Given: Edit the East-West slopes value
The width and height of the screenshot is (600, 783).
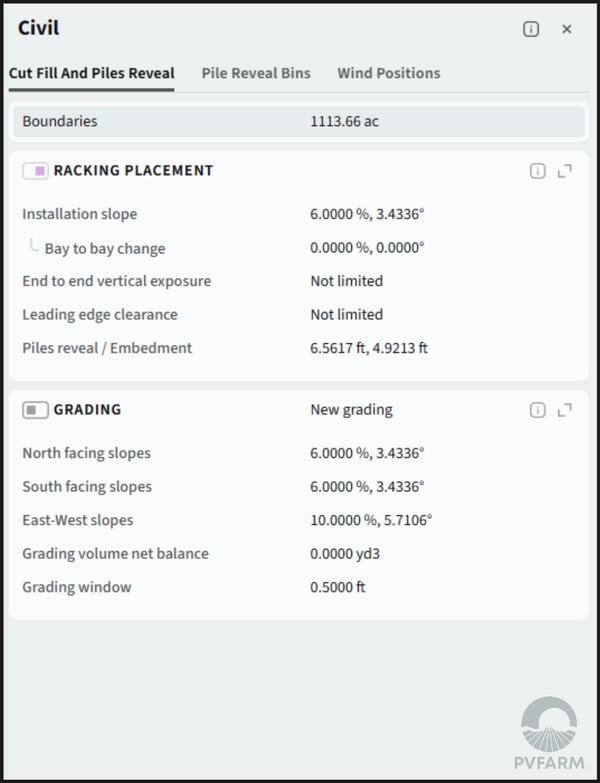Looking at the screenshot, I should pyautogui.click(x=371, y=520).
